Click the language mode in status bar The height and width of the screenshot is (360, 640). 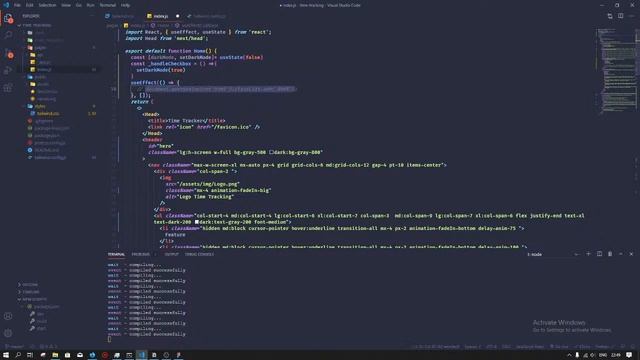[x=530, y=347]
